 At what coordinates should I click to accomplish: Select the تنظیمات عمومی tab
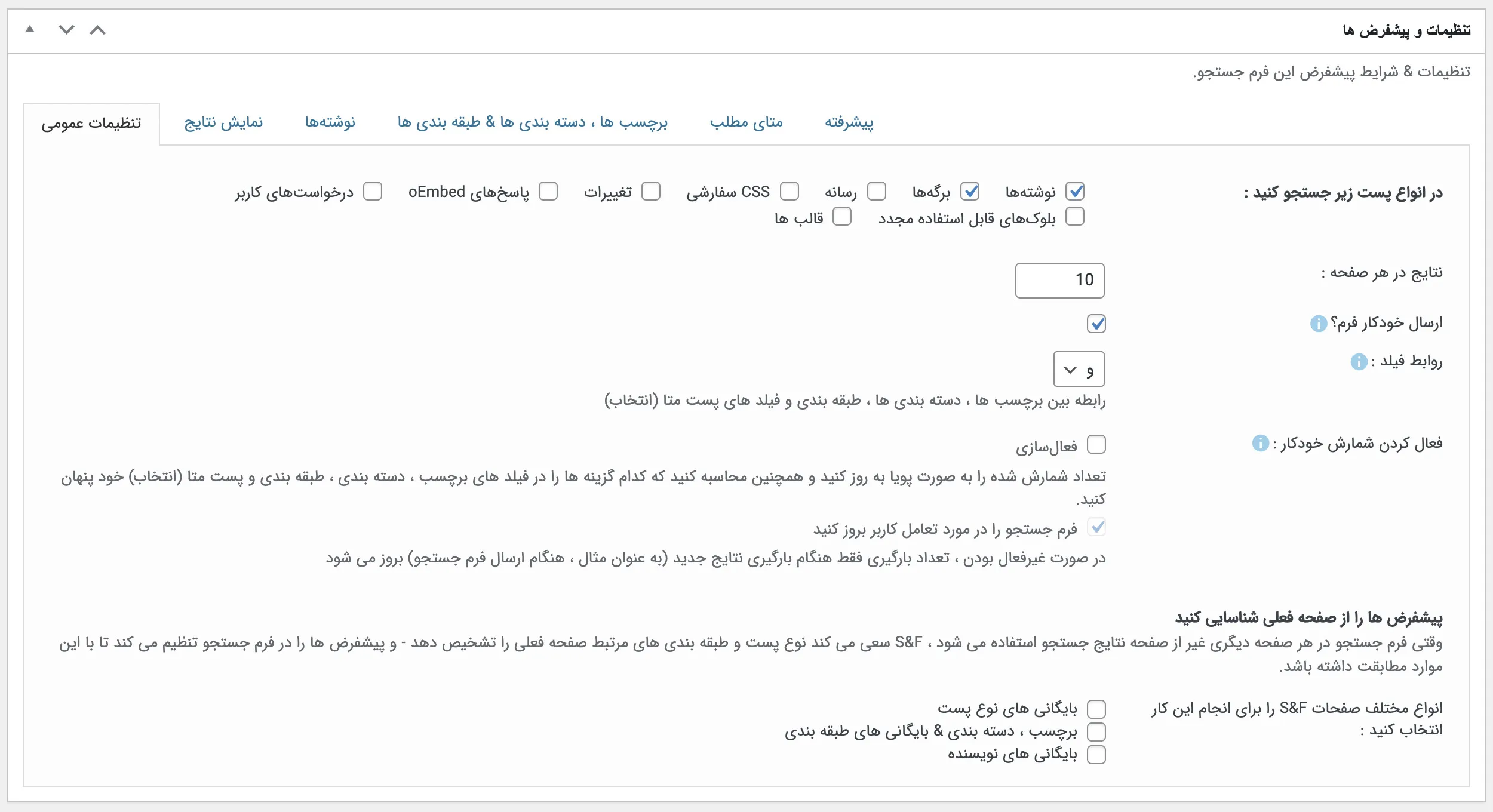[91, 124]
